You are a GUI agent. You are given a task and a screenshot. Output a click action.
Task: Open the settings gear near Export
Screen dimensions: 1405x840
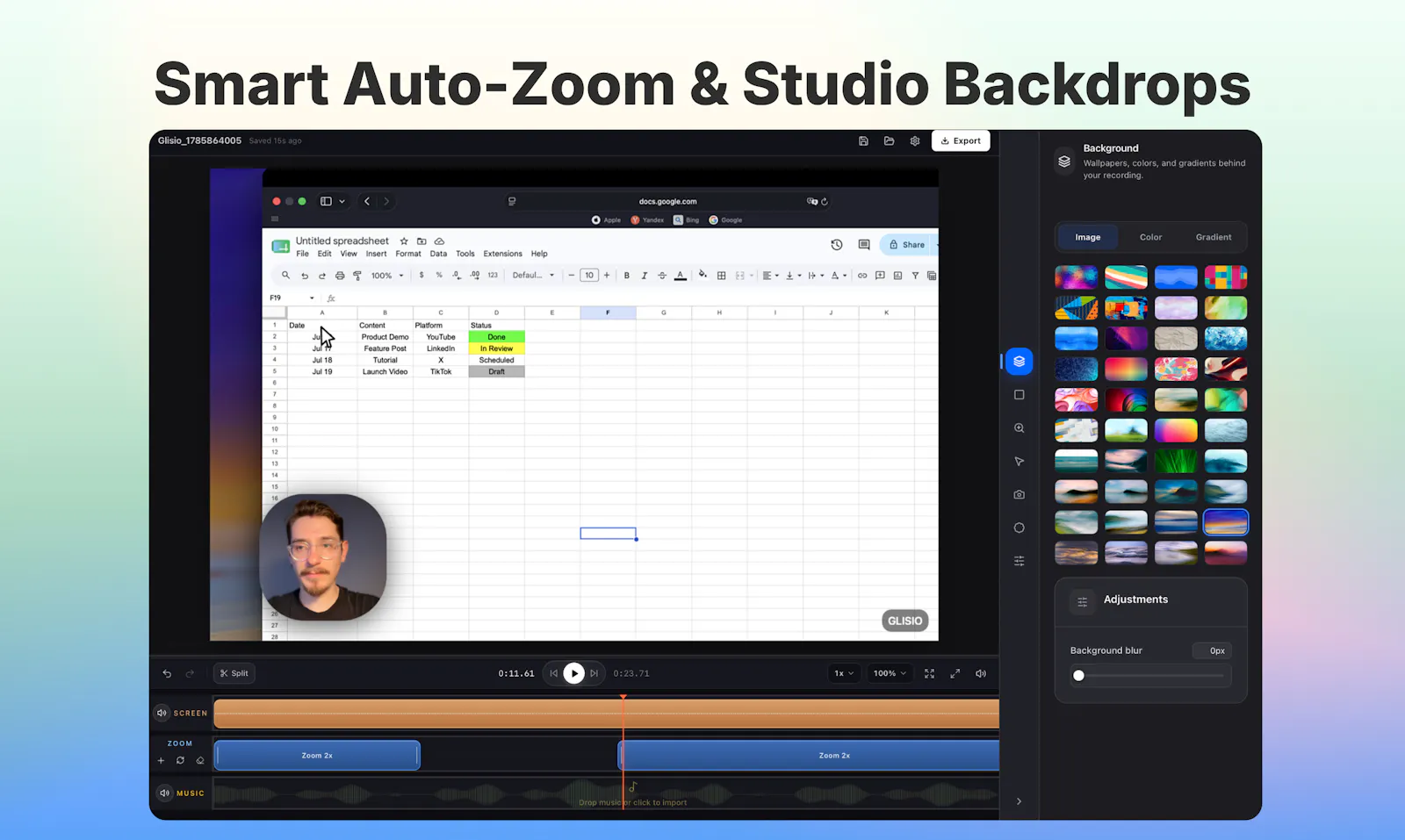point(915,140)
